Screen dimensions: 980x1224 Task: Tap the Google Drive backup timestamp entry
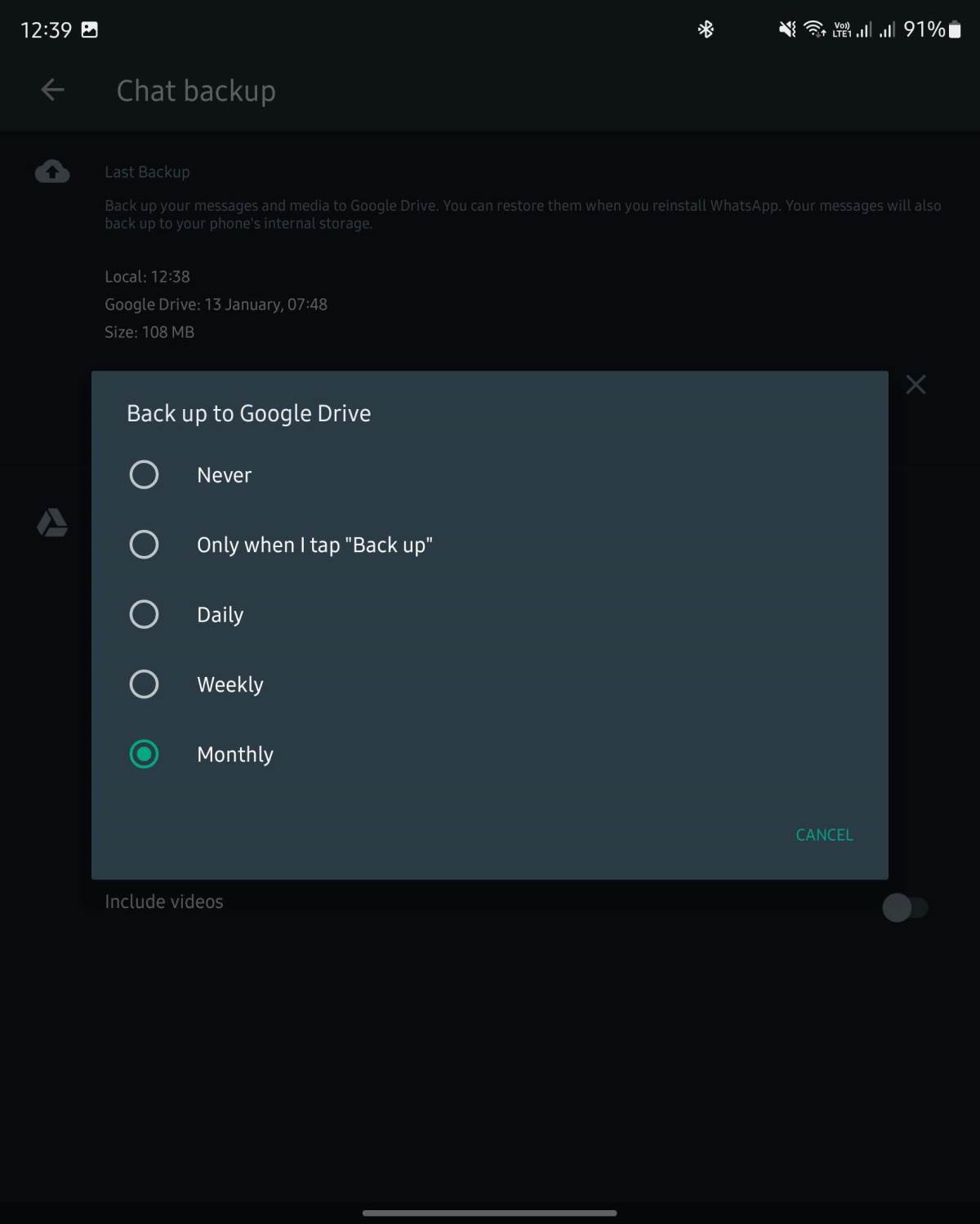click(216, 304)
